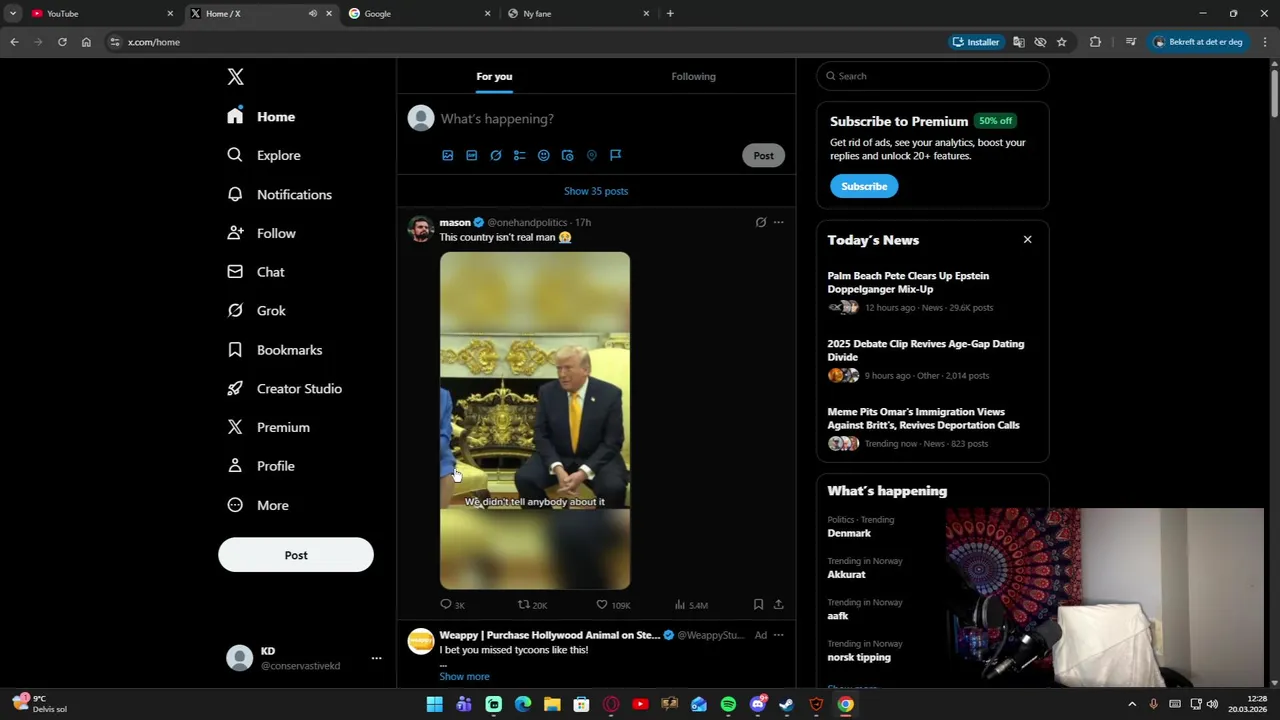
Task: Open Steam from the taskbar
Action: (x=787, y=705)
